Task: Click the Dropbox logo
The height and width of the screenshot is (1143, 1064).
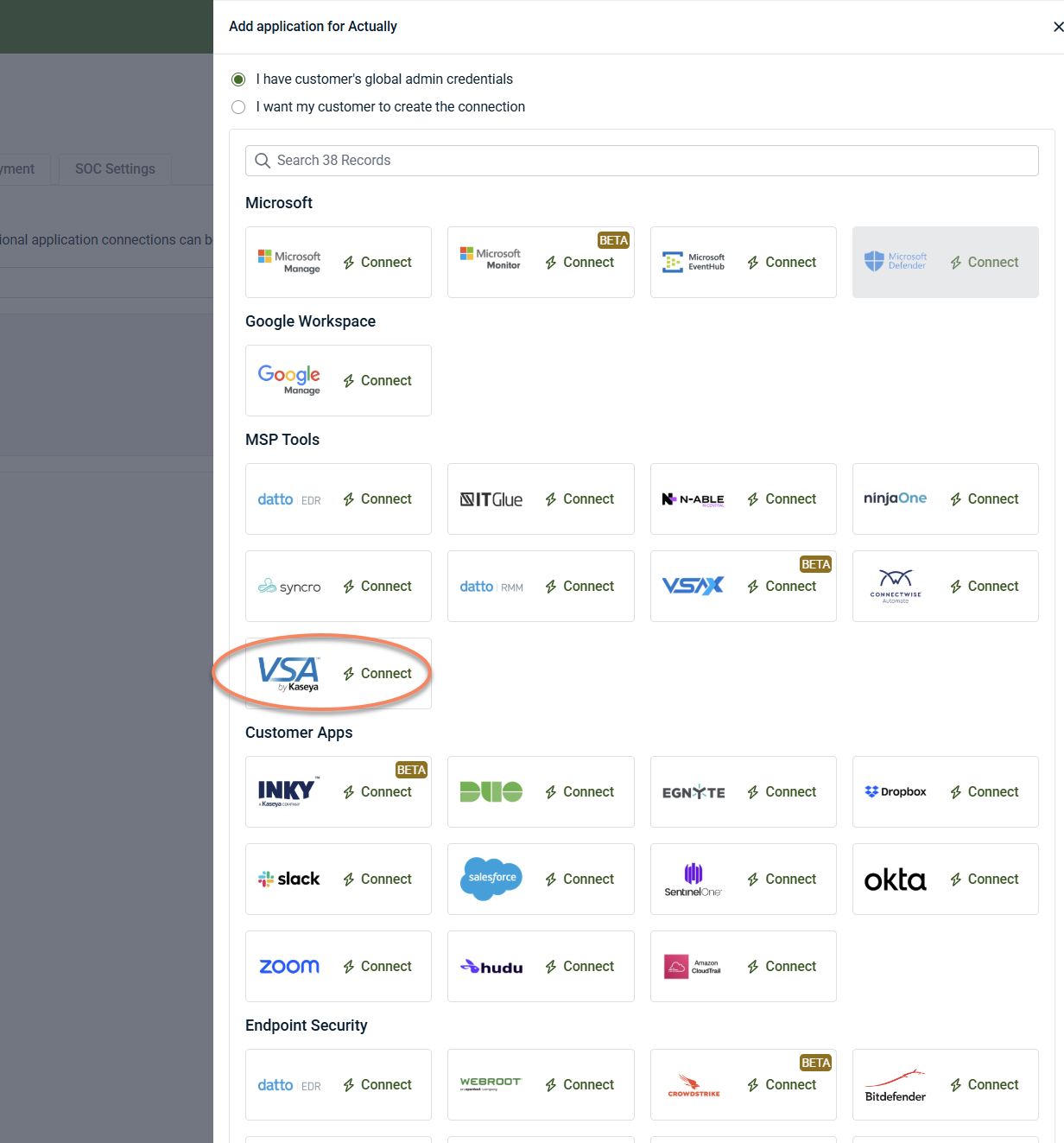Action: 896,791
